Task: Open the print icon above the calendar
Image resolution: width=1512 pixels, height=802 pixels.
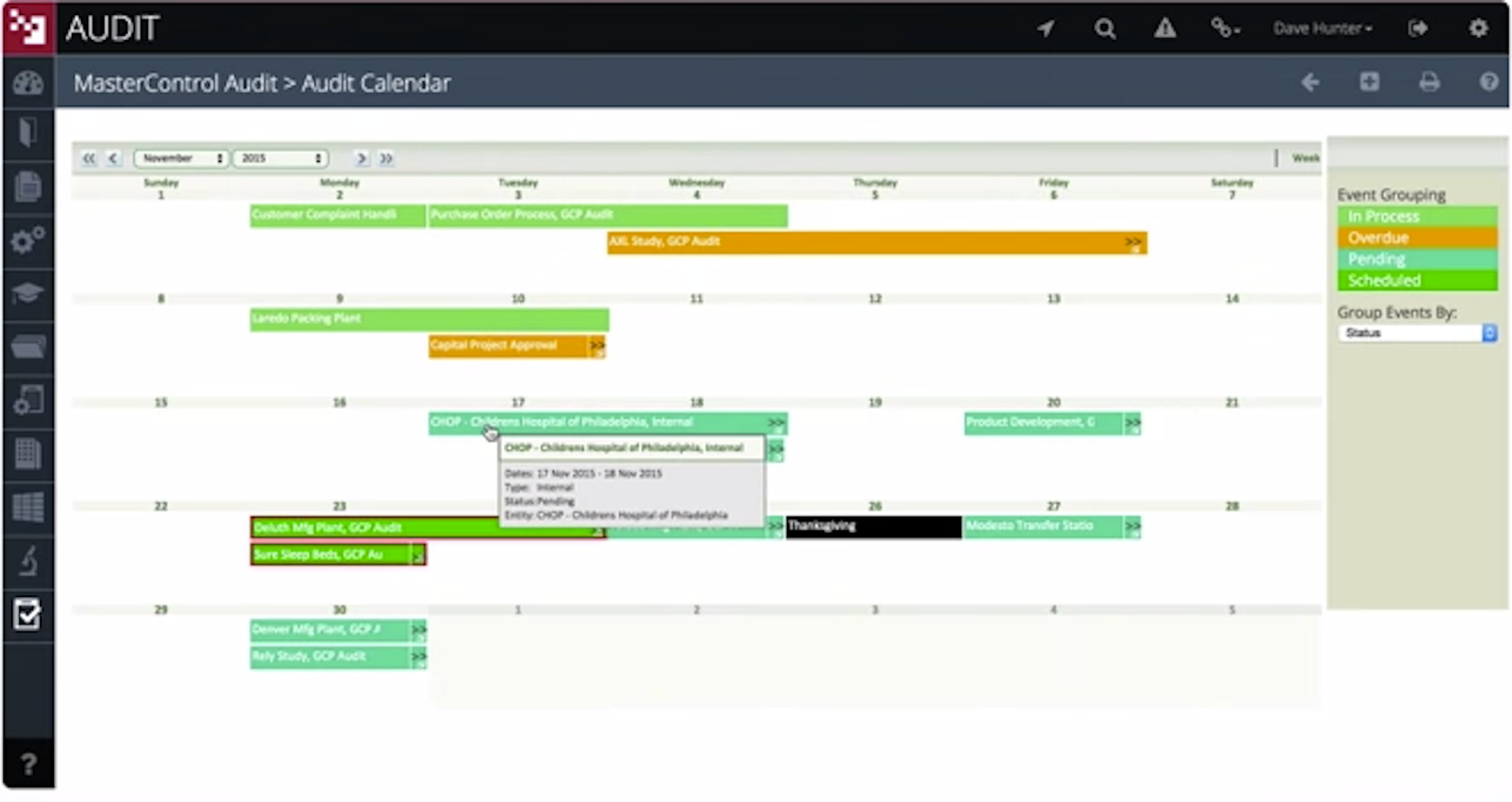Action: pos(1430,82)
